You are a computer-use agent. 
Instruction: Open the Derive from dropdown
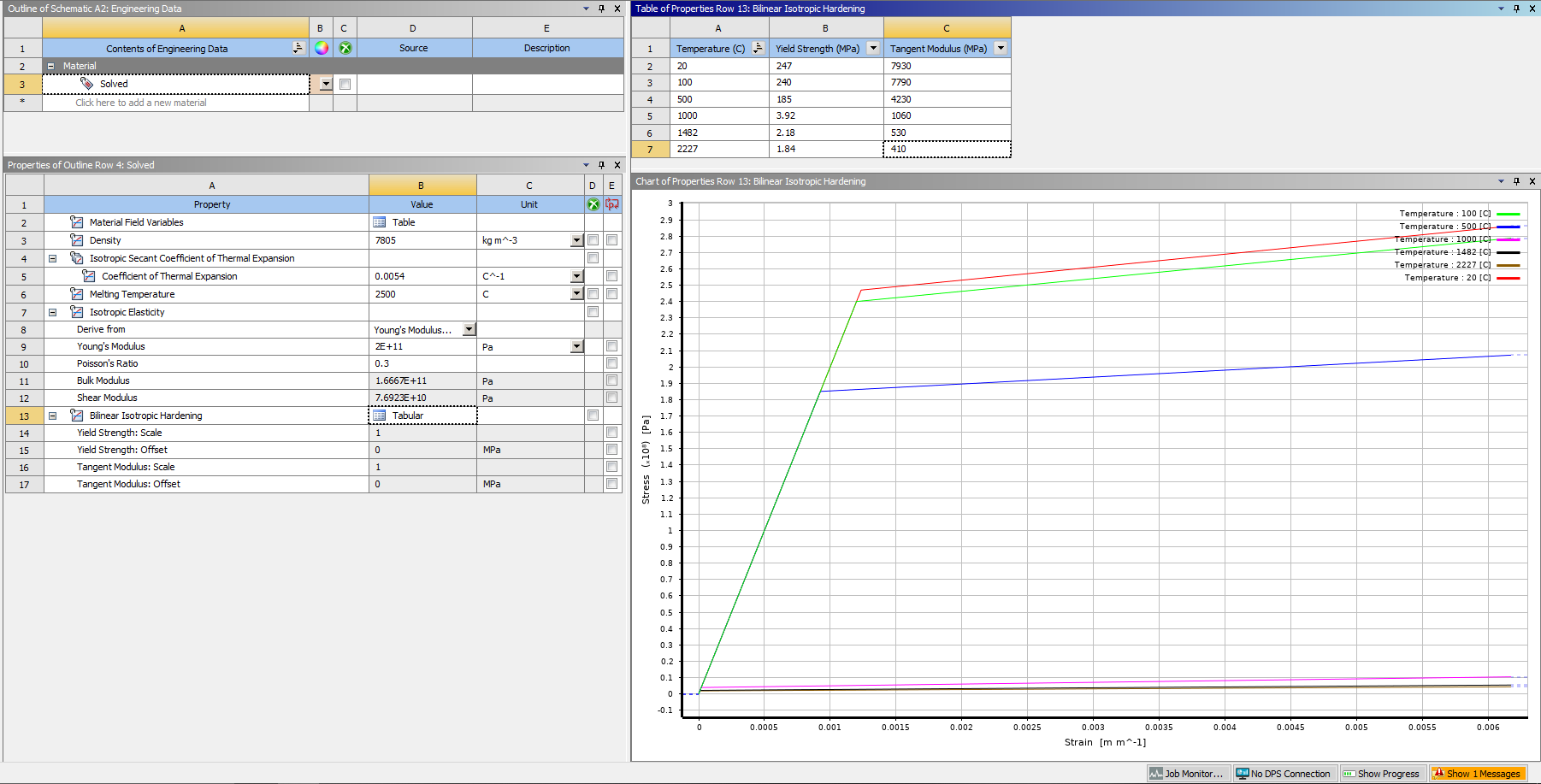pos(469,330)
